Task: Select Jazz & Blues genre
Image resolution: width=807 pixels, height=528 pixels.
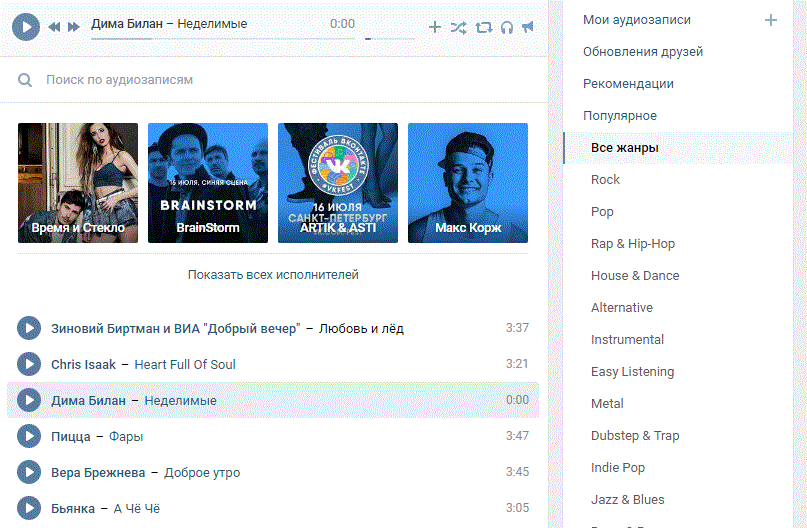Action: click(627, 499)
